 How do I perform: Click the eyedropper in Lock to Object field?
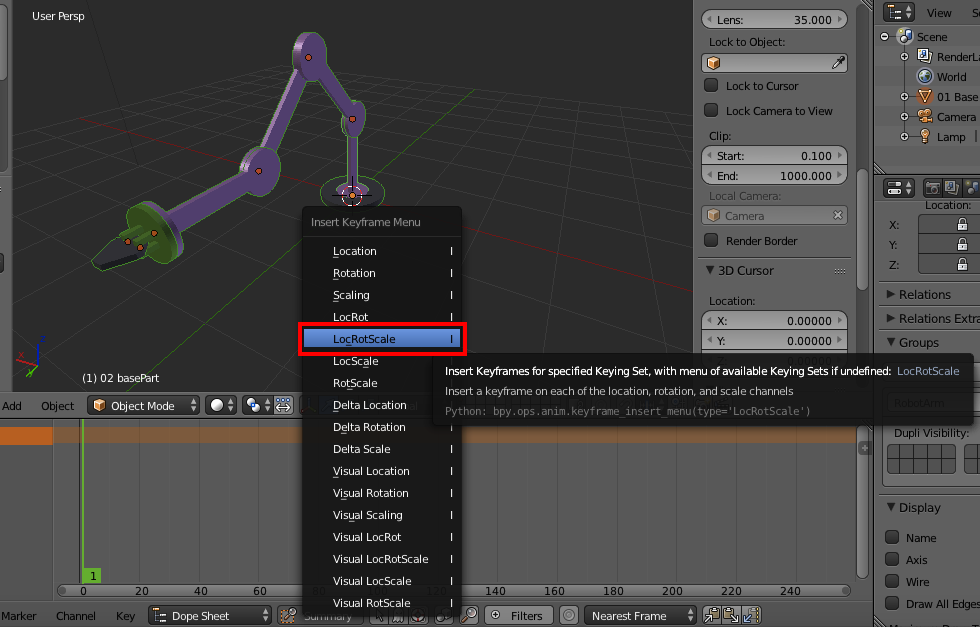click(838, 63)
